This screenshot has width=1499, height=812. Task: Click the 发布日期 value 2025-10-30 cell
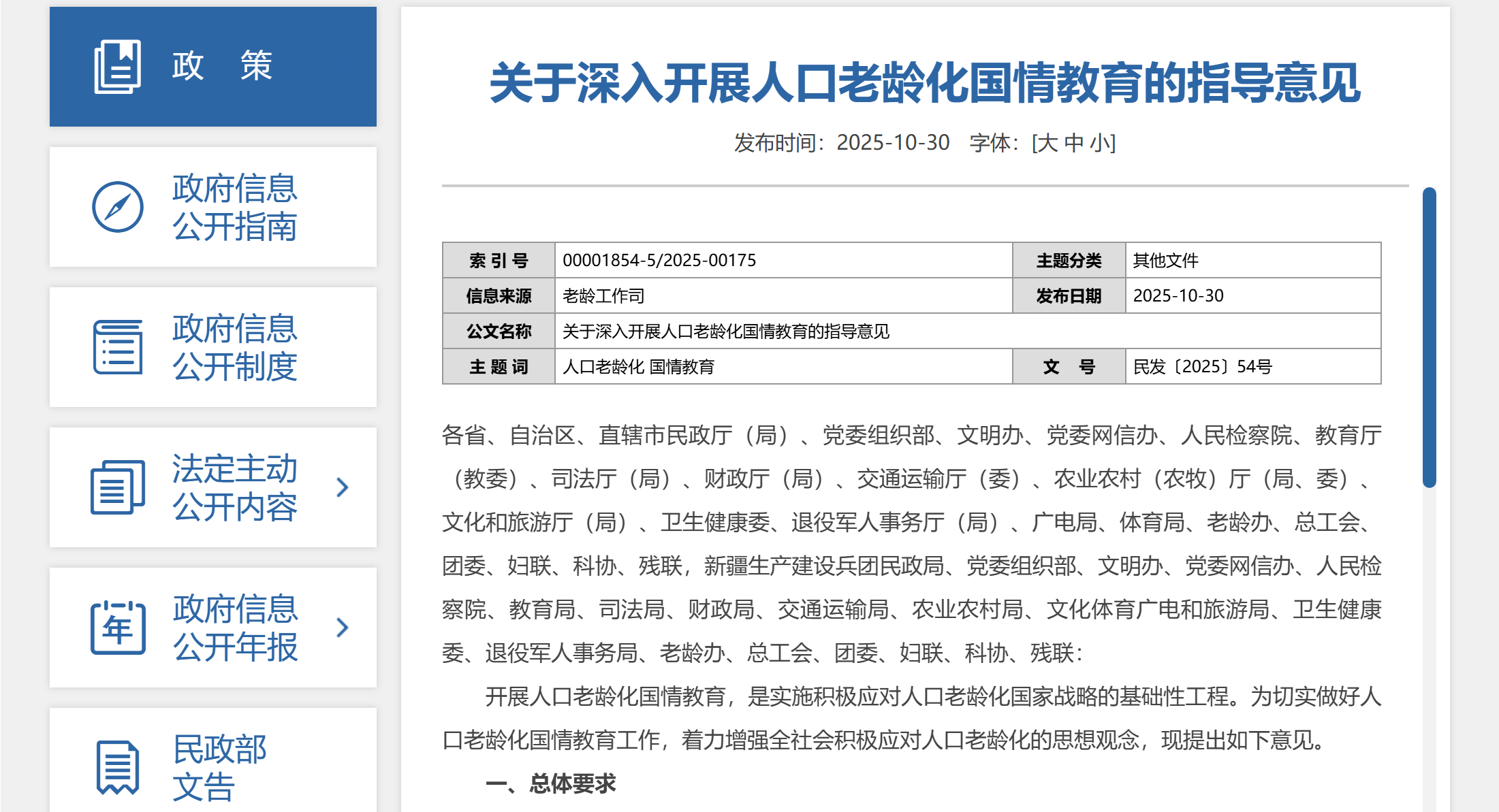(x=1253, y=295)
